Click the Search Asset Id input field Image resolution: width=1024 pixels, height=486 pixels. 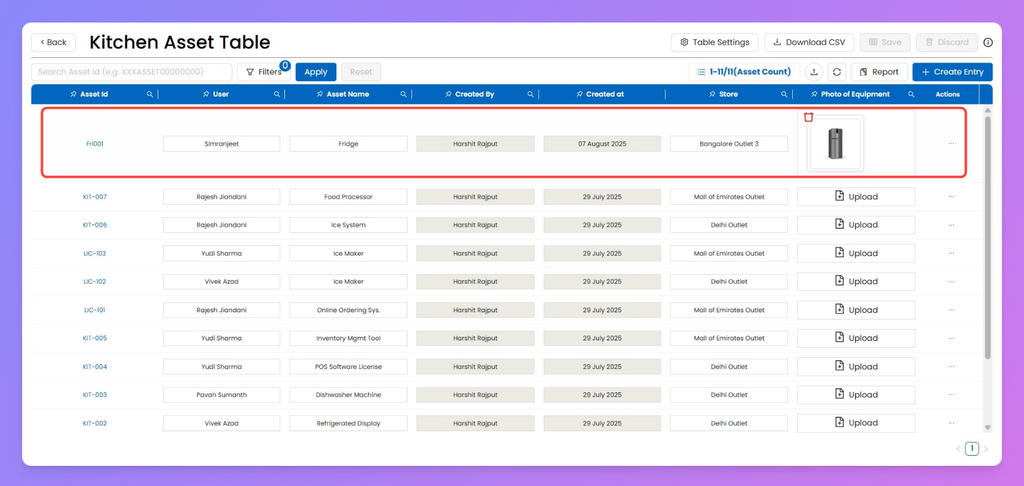point(132,72)
